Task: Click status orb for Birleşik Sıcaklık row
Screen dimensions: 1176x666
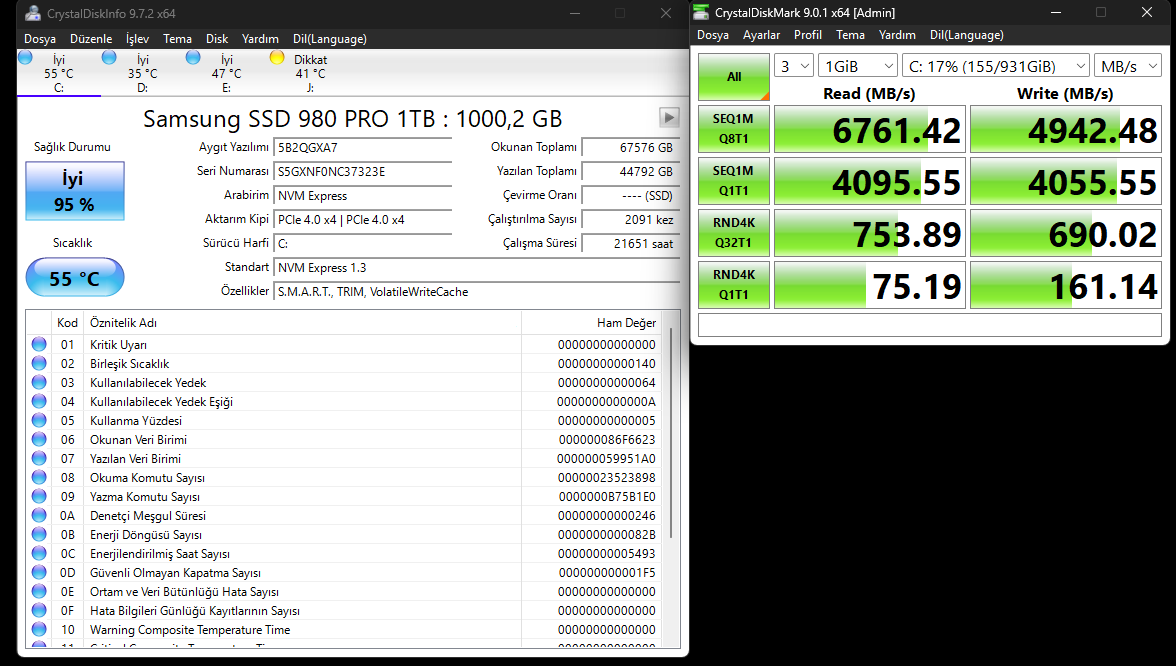Action: point(39,363)
